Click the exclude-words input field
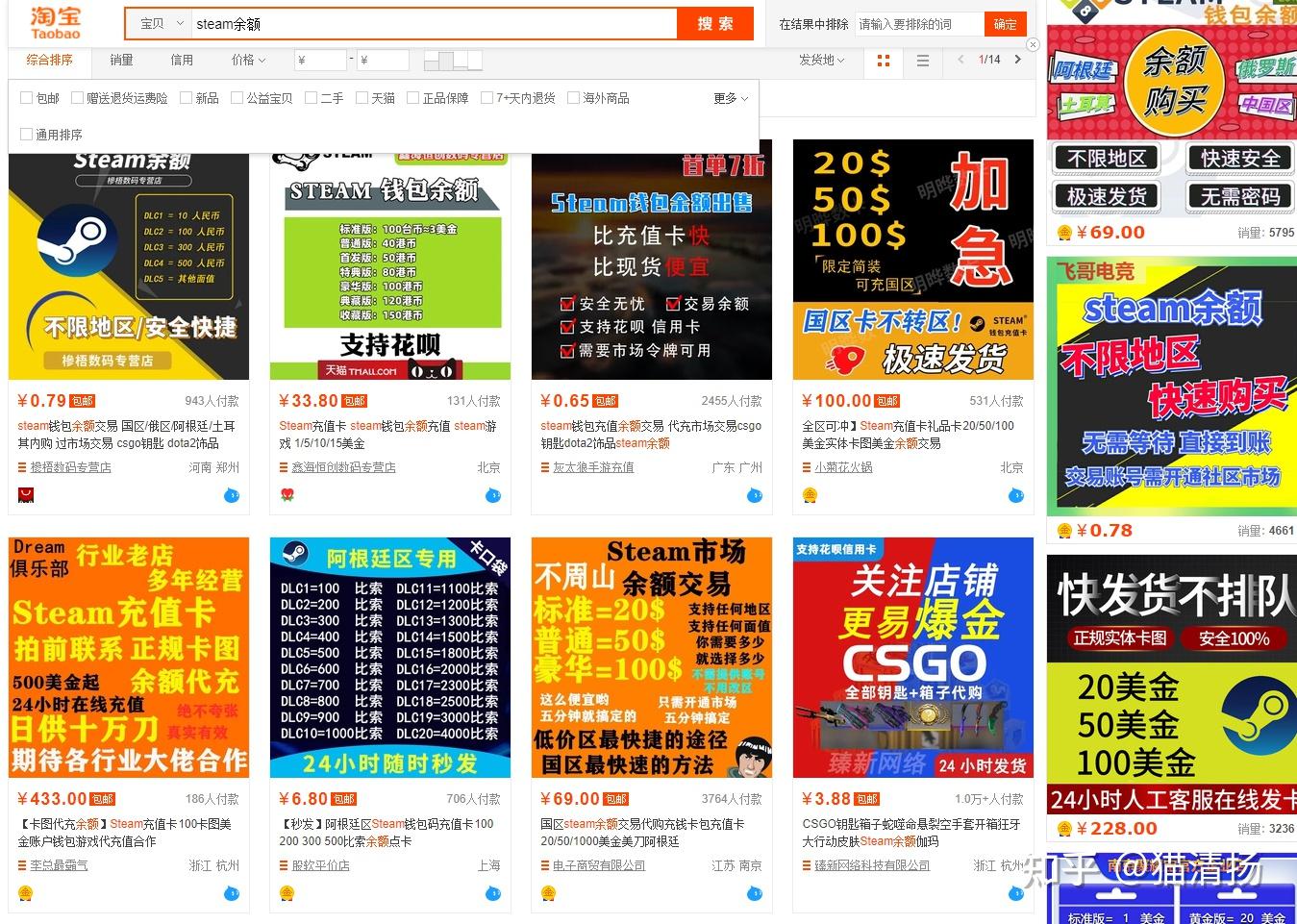Image resolution: width=1297 pixels, height=924 pixels. [919, 24]
